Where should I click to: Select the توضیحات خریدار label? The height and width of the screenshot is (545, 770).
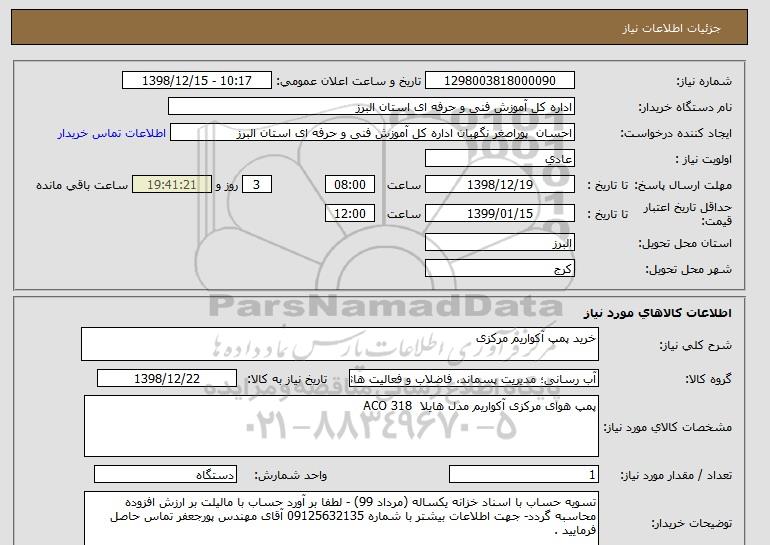pos(691,523)
